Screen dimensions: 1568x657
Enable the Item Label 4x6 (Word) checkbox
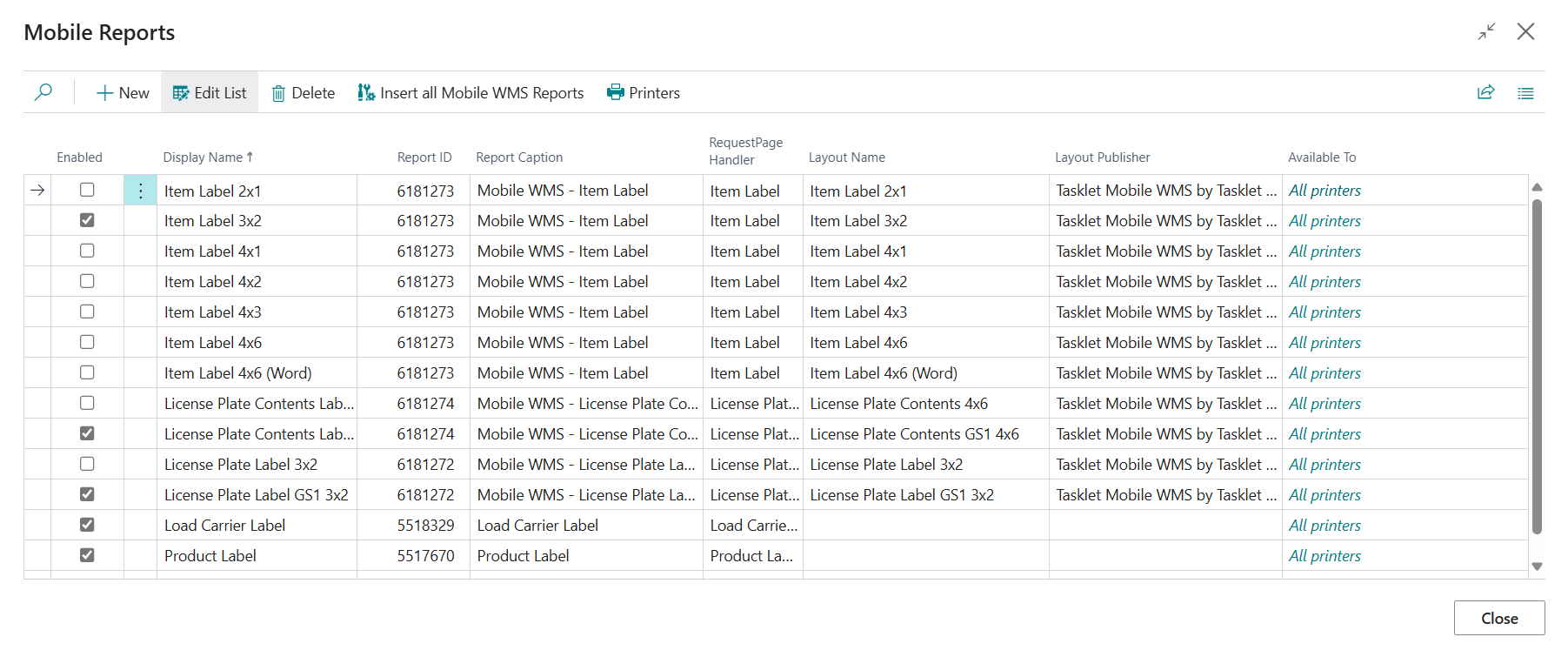coord(87,372)
